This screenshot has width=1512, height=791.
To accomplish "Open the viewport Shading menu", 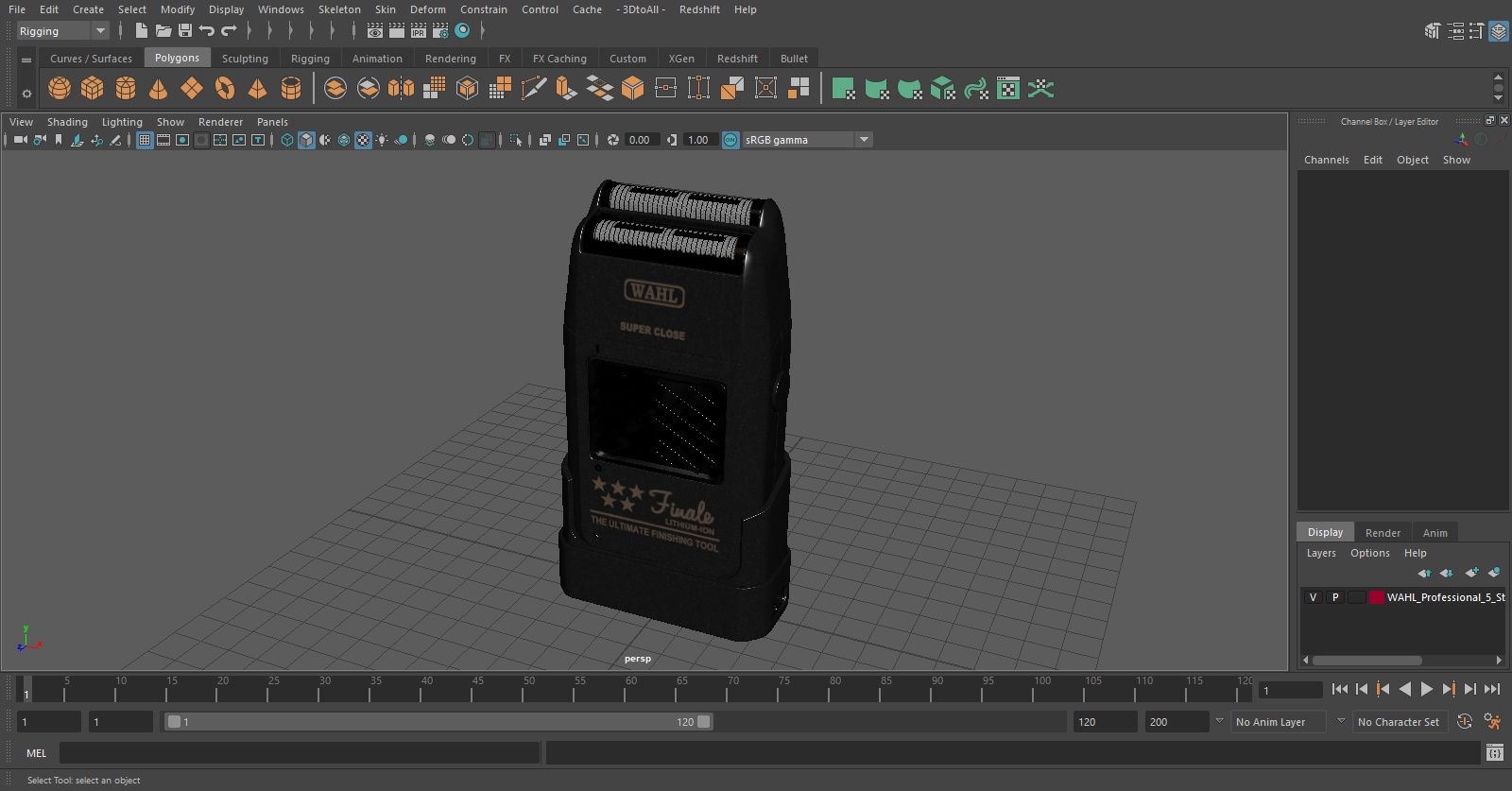I will [x=67, y=122].
